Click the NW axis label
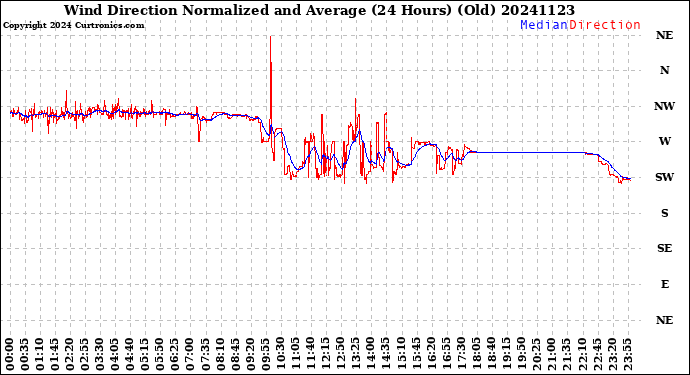The height and width of the screenshot is (375, 690). click(664, 106)
